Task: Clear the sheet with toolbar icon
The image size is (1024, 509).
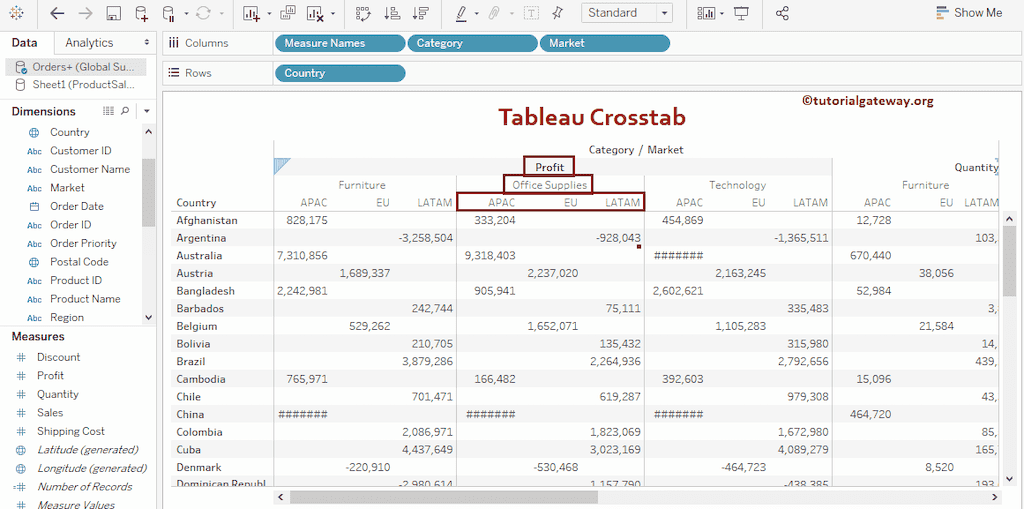Action: (316, 13)
